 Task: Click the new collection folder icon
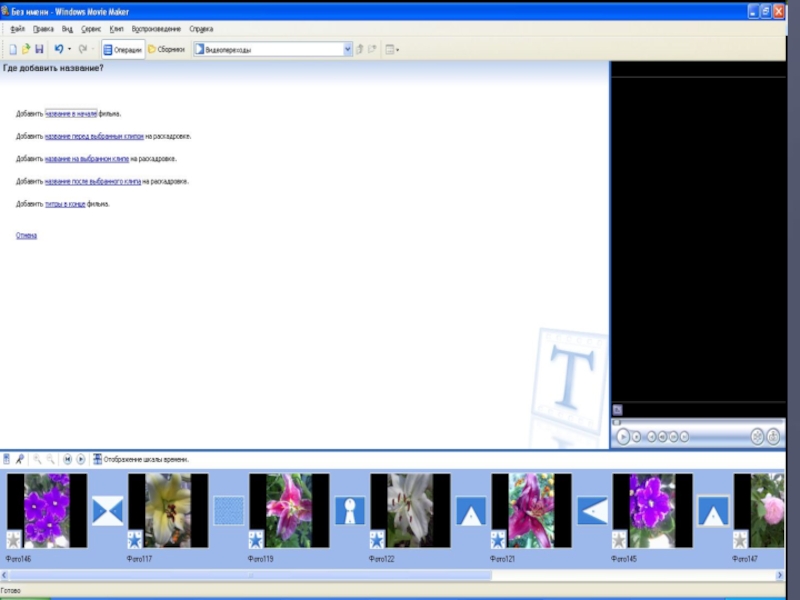pos(372,49)
